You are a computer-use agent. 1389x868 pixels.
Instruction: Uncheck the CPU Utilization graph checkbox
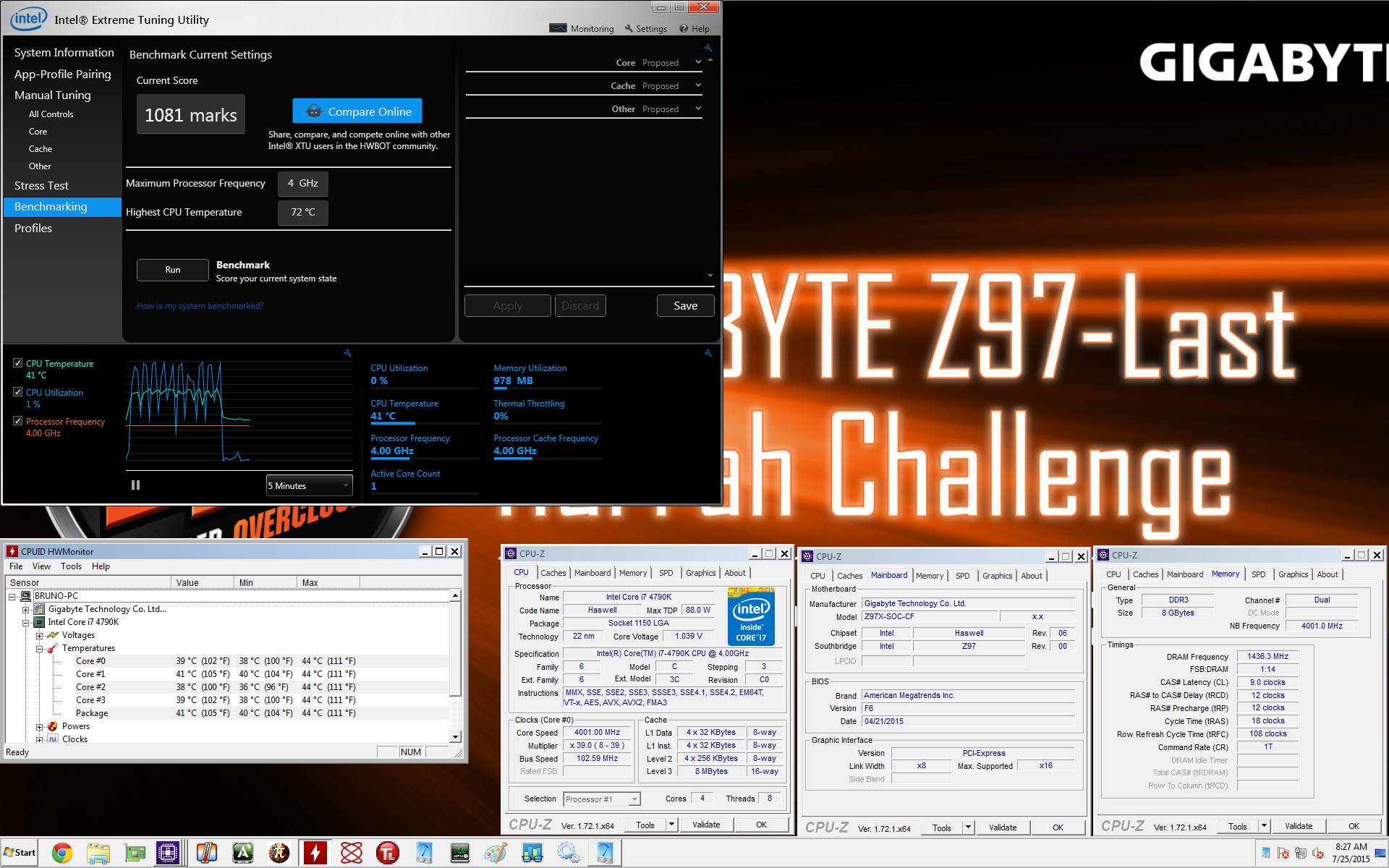tap(17, 392)
